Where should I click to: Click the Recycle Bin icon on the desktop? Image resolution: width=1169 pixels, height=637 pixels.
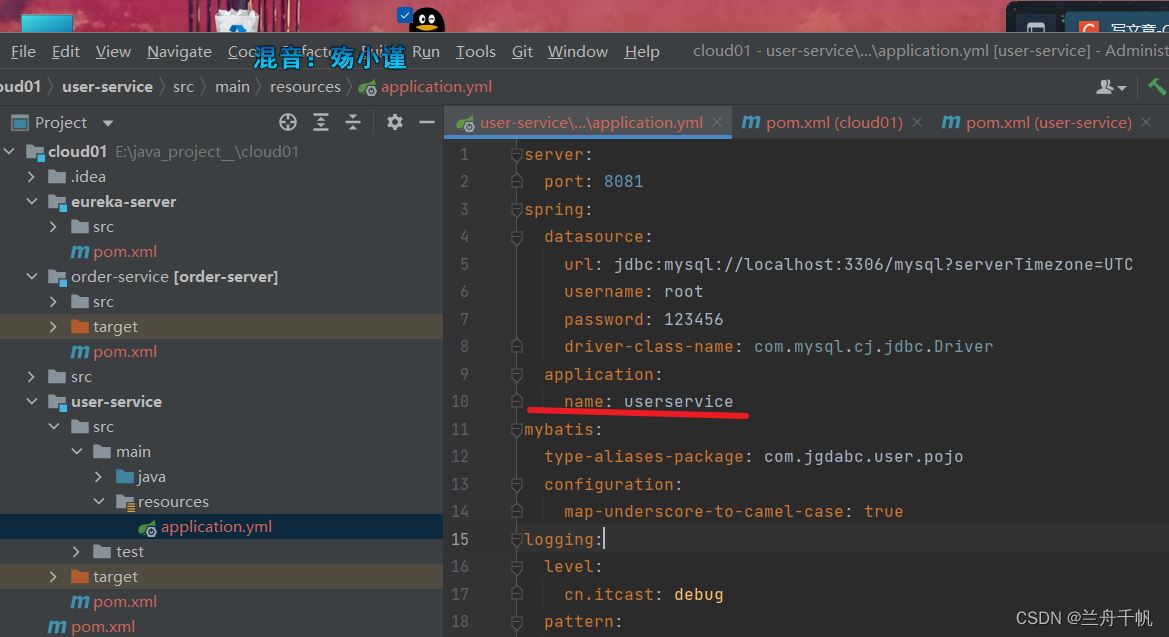click(236, 21)
